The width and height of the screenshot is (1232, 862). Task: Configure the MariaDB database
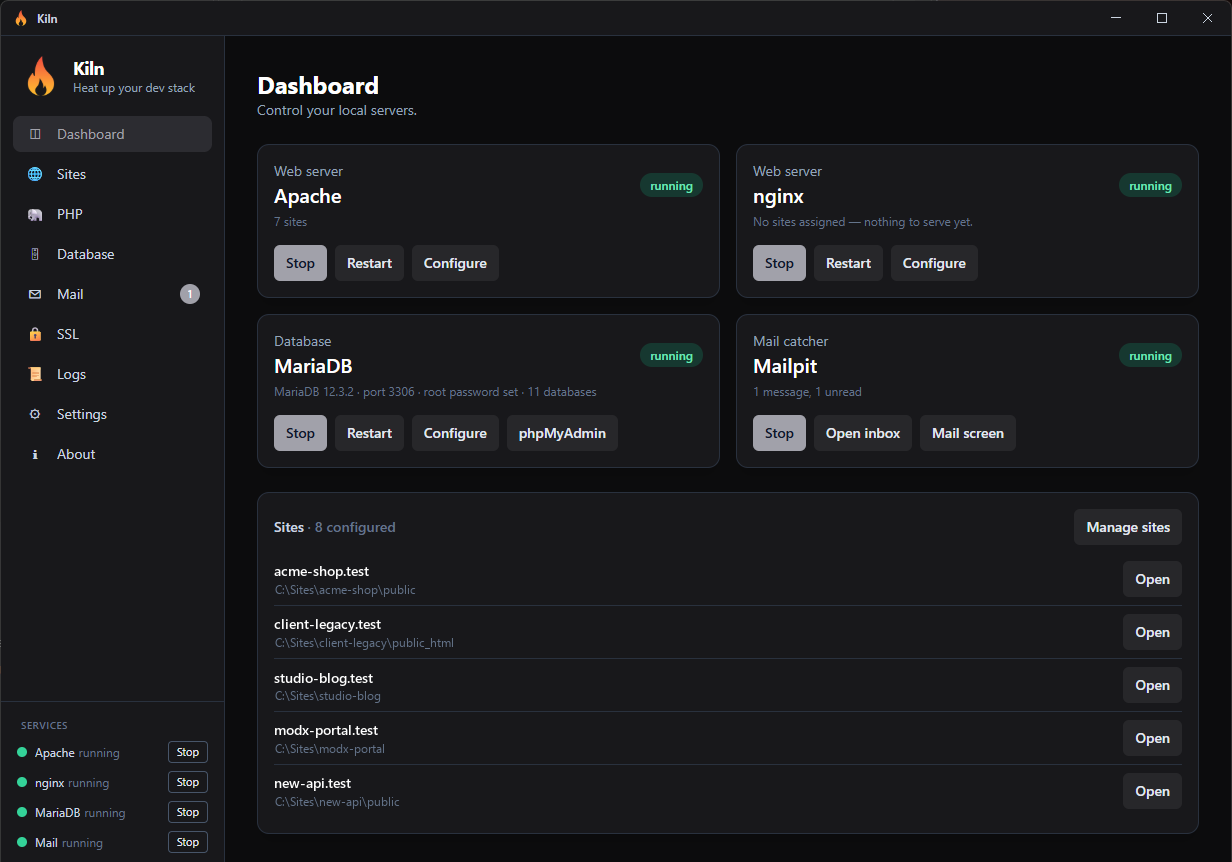(455, 433)
